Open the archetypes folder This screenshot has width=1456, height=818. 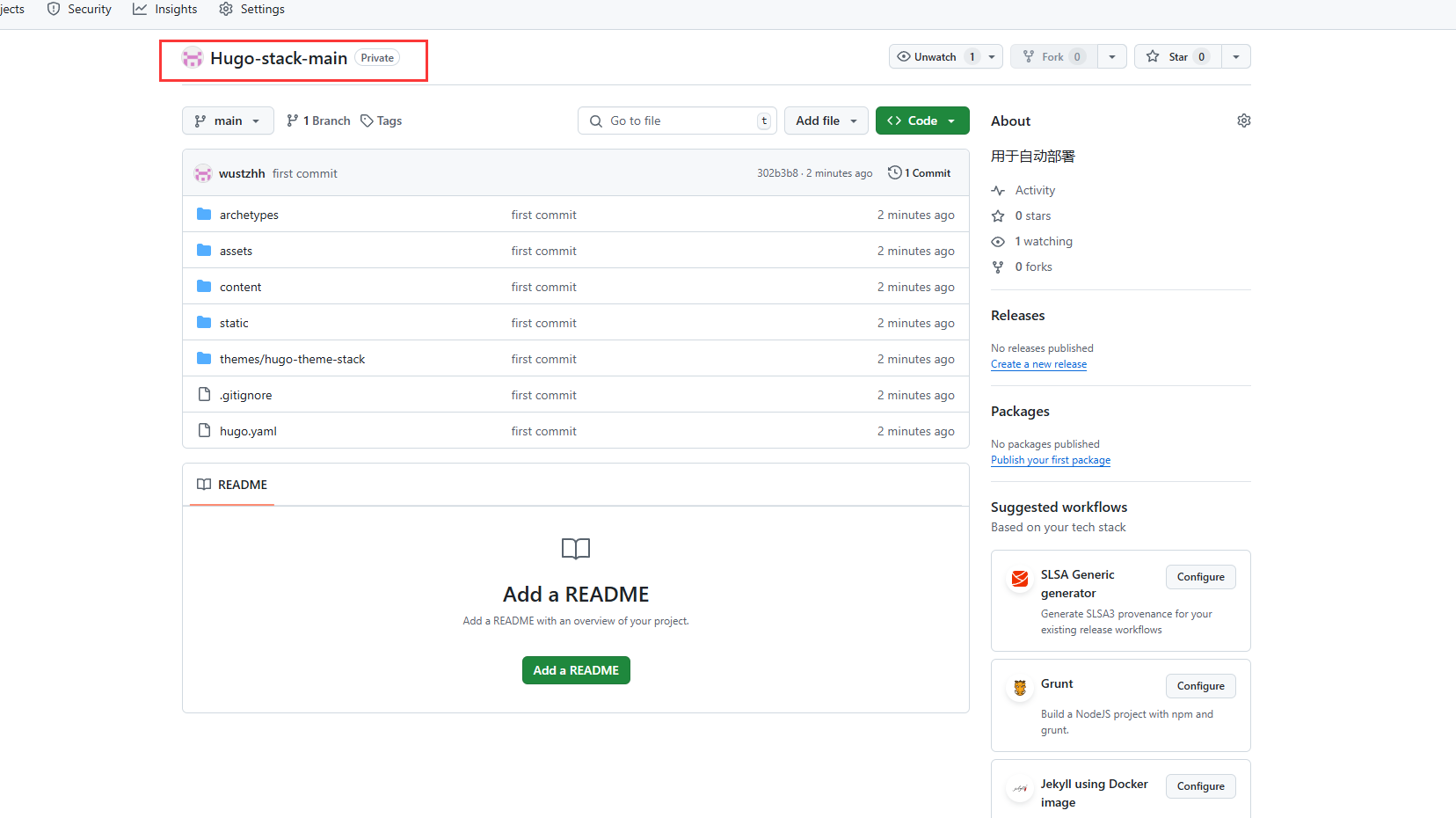point(249,215)
